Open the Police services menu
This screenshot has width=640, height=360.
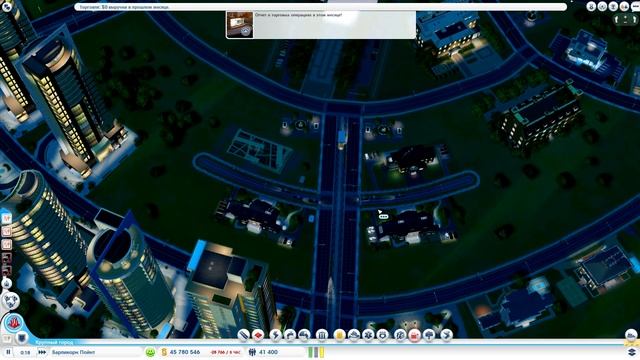pyautogui.click(x=383, y=335)
